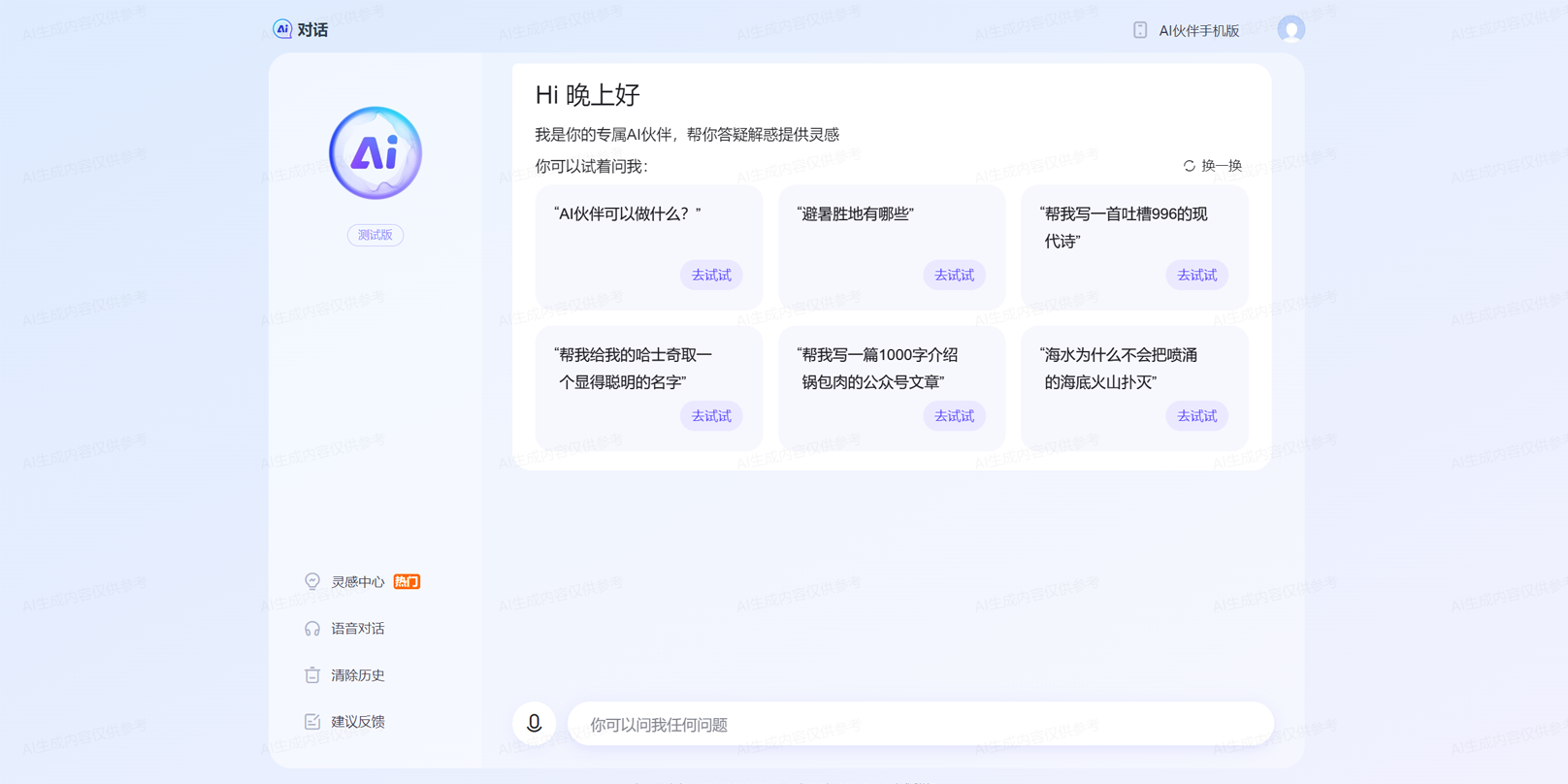Click the 建议反馈 edit icon
The image size is (1568, 784).
point(312,722)
